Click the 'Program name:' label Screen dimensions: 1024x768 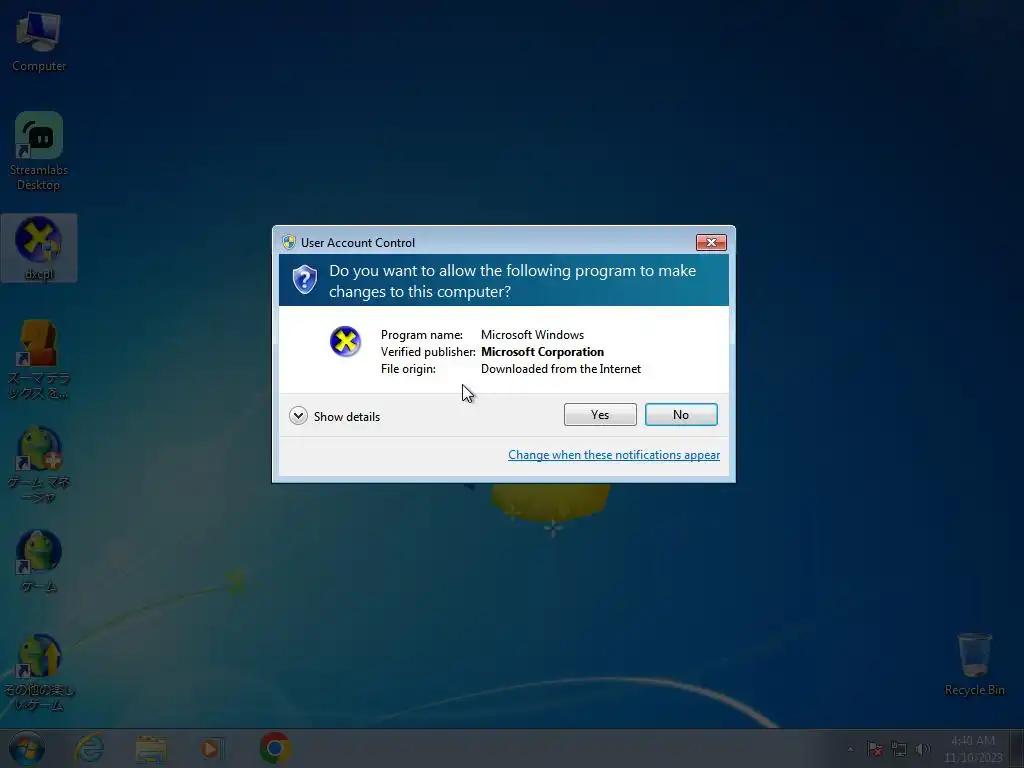(x=422, y=334)
